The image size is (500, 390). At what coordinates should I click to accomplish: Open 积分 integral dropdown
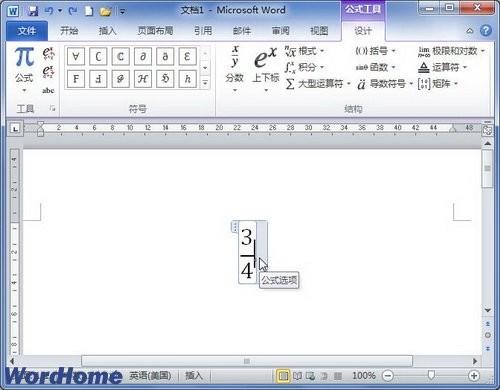[x=304, y=67]
